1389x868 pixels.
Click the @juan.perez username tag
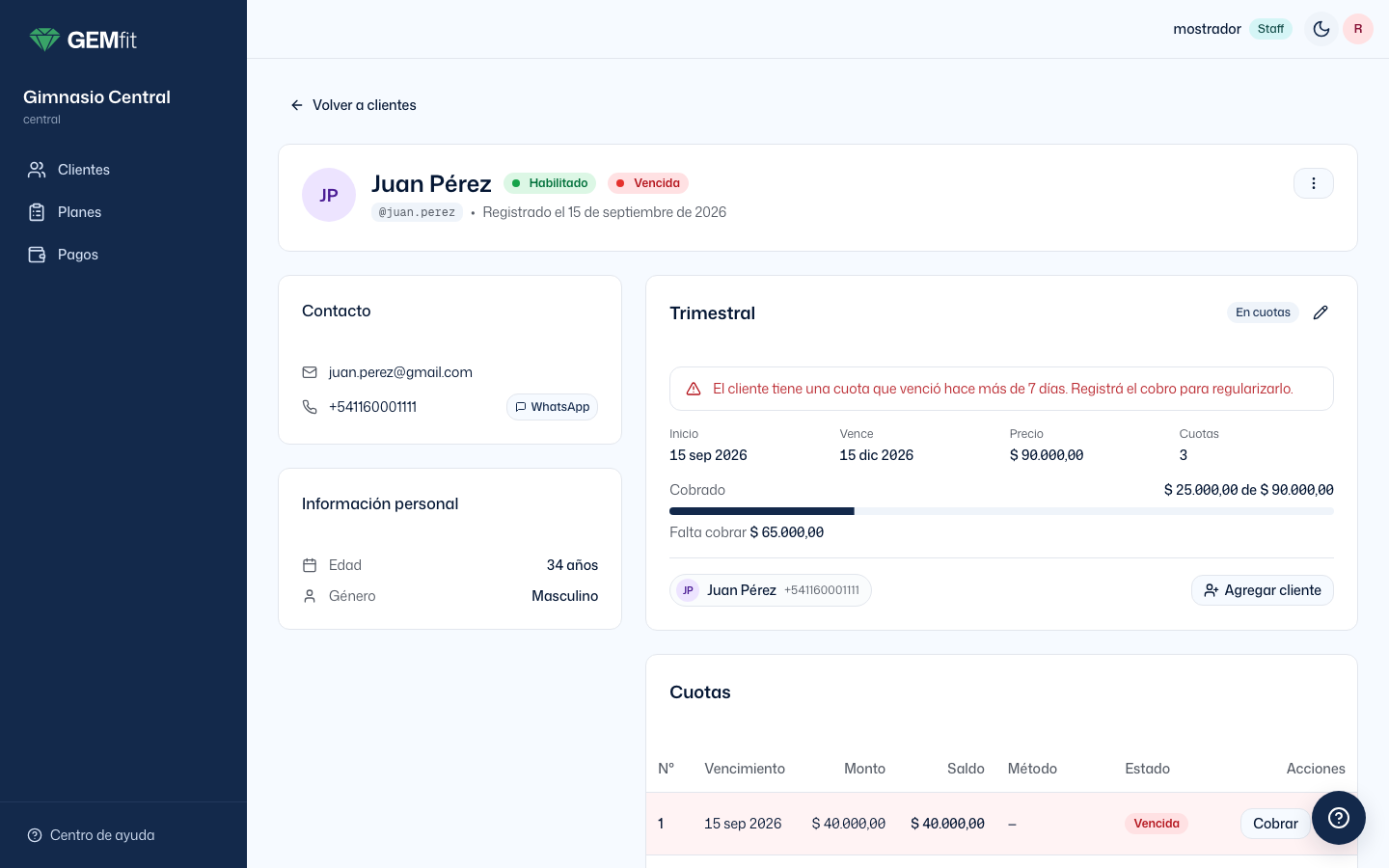pos(417,212)
